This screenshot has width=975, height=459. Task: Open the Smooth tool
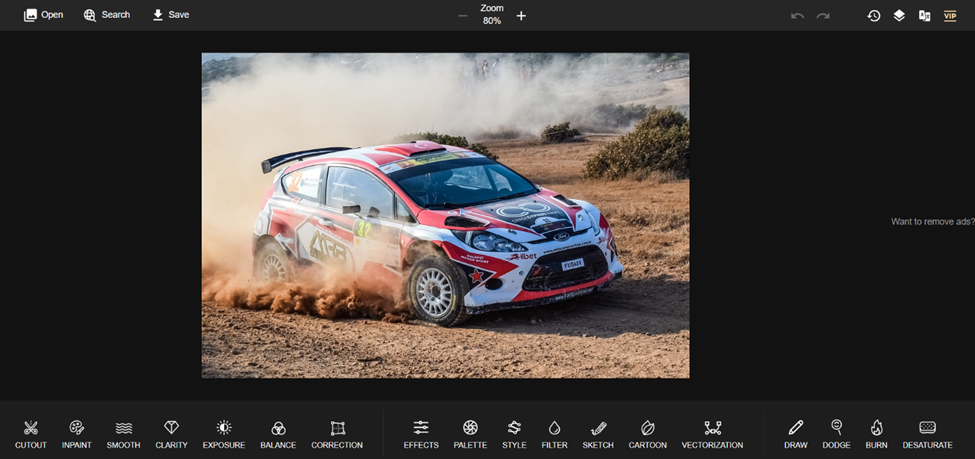(123, 435)
